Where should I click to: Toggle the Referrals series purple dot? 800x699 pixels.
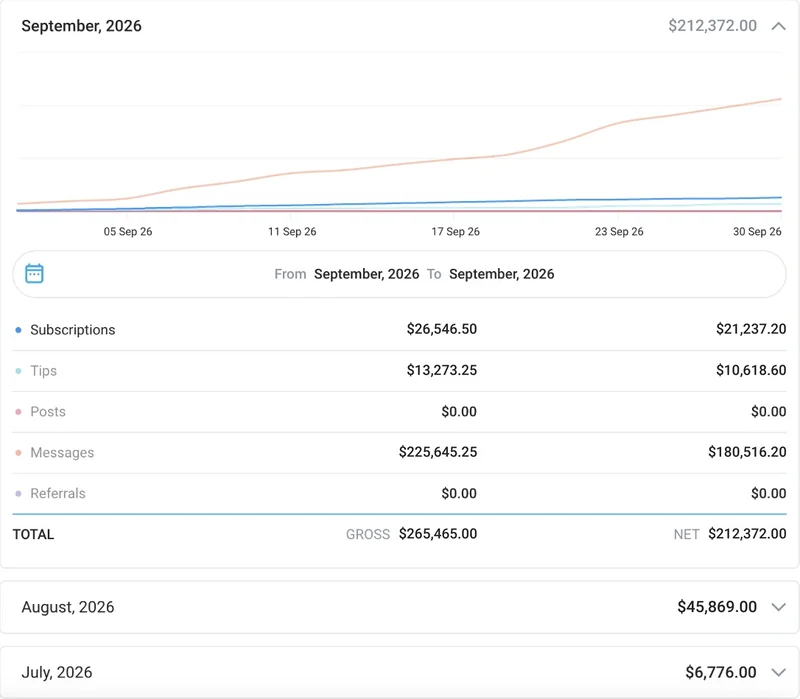(18, 493)
